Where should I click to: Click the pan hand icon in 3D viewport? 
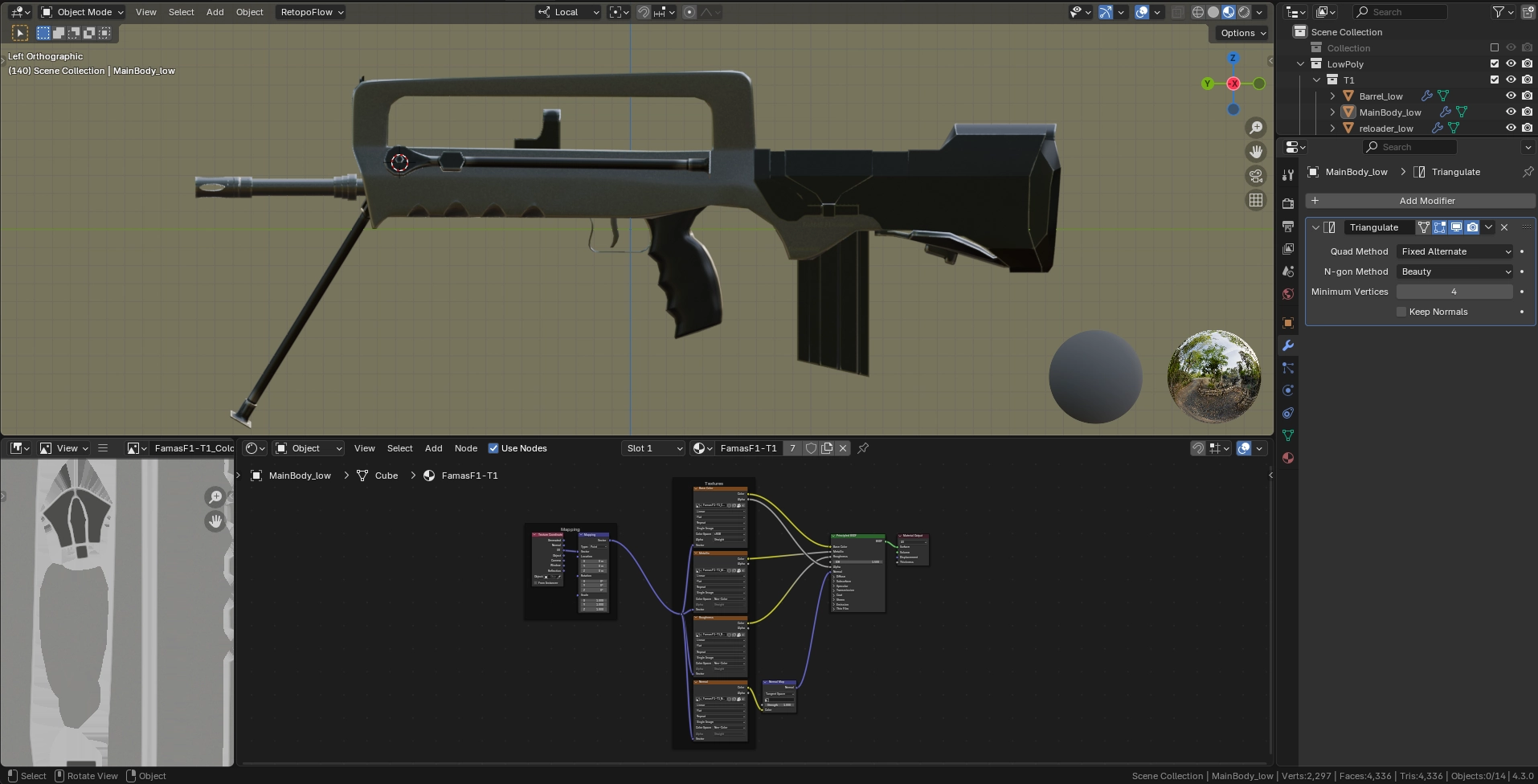1256,152
